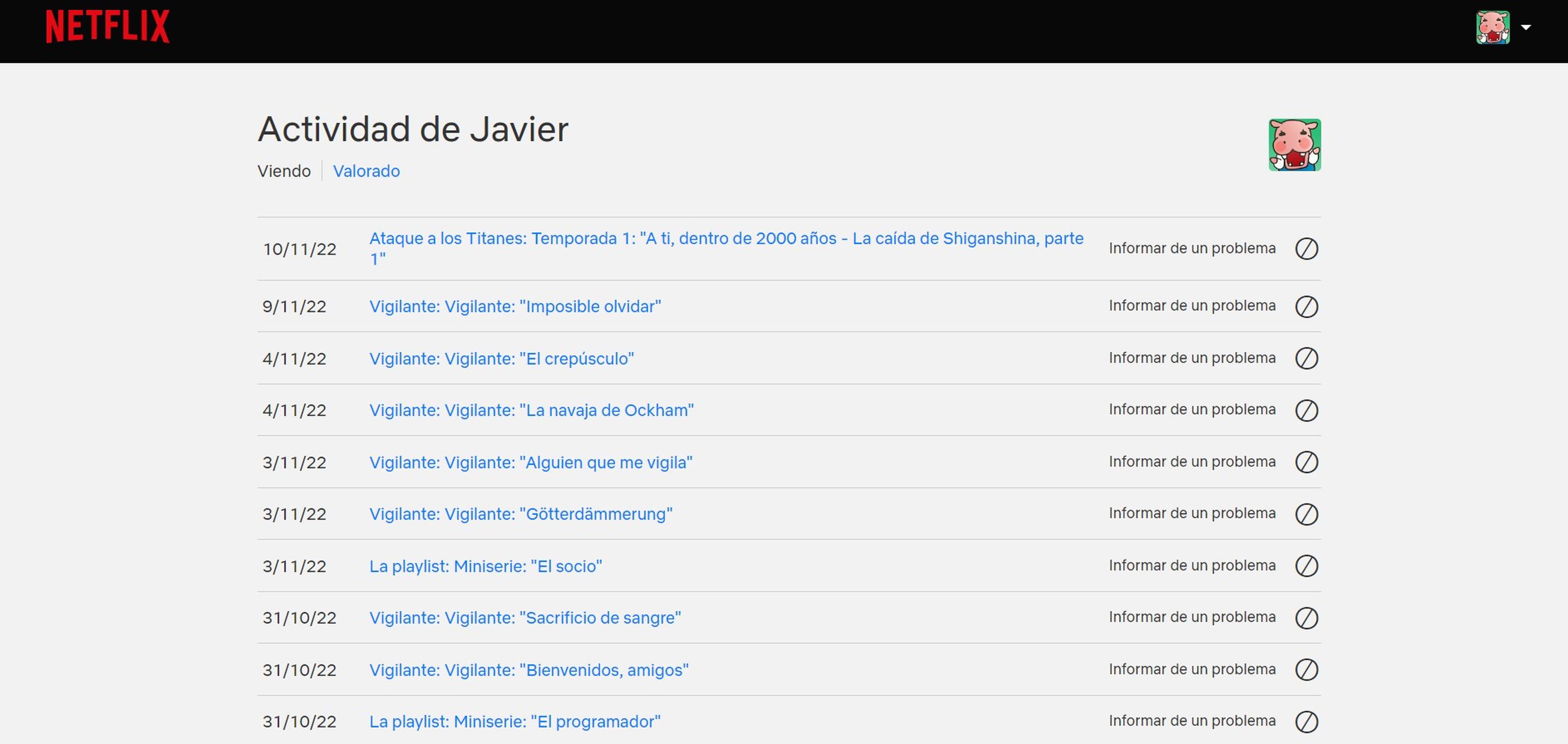Click Javier's large profile picture
This screenshot has height=744, width=1568.
(x=1295, y=145)
